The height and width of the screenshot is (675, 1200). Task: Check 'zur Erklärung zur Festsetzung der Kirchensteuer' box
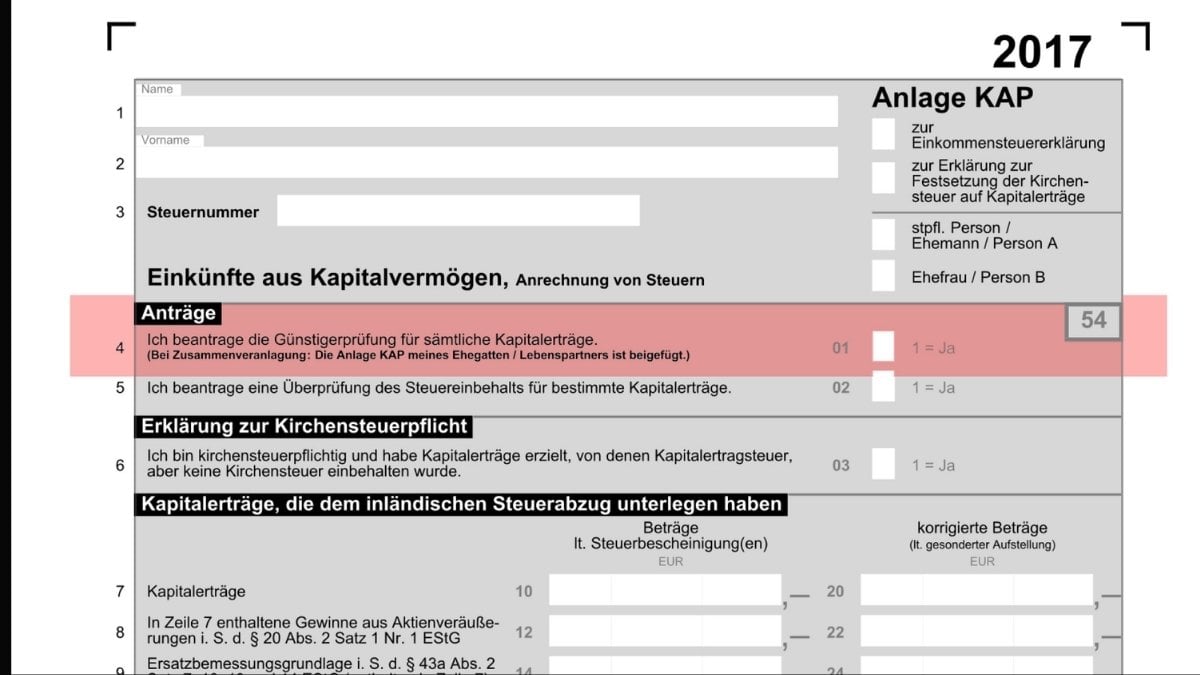[x=883, y=178]
